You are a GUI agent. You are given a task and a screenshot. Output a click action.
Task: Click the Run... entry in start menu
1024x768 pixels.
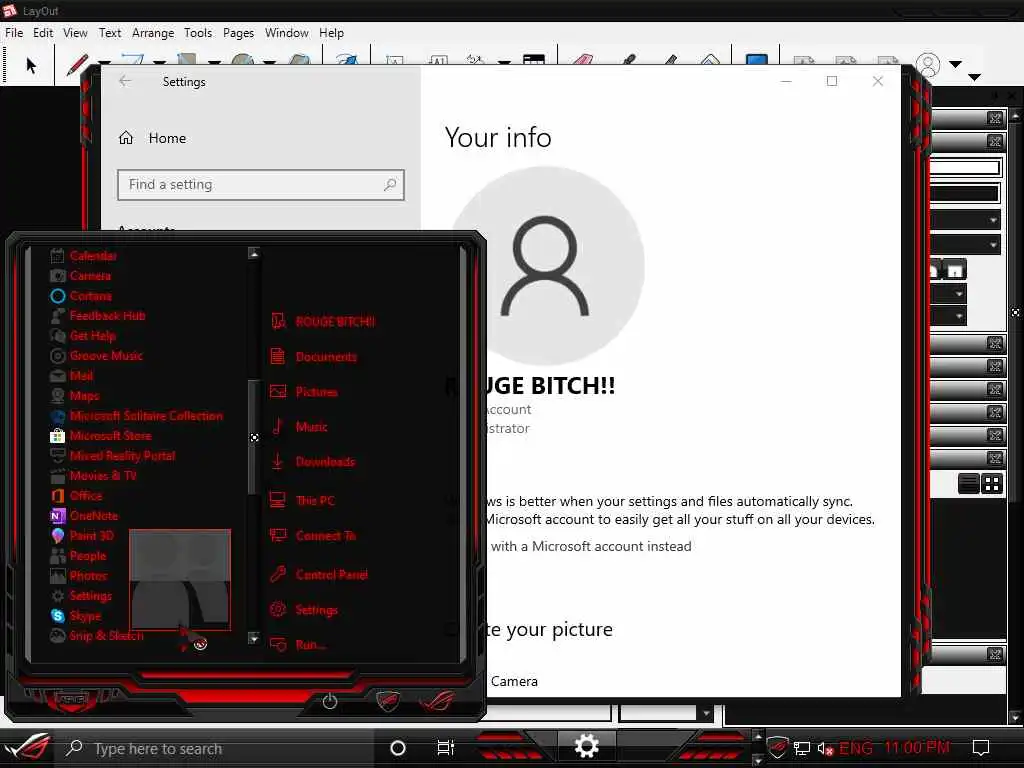pos(310,645)
